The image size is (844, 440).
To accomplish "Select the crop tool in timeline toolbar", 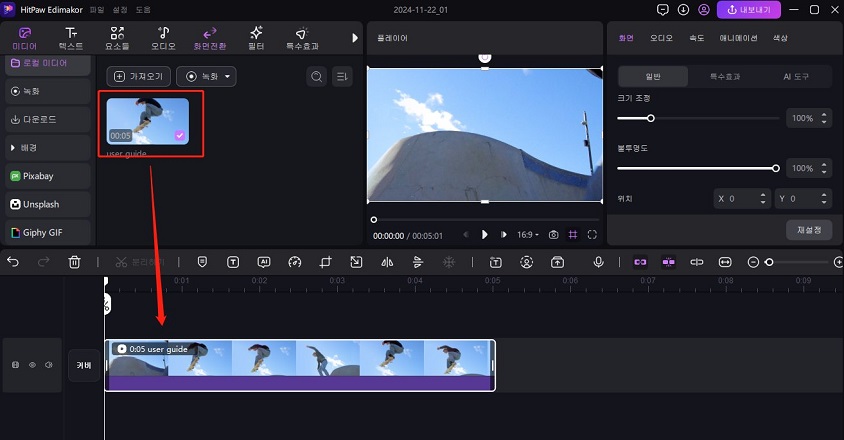I will pyautogui.click(x=325, y=262).
